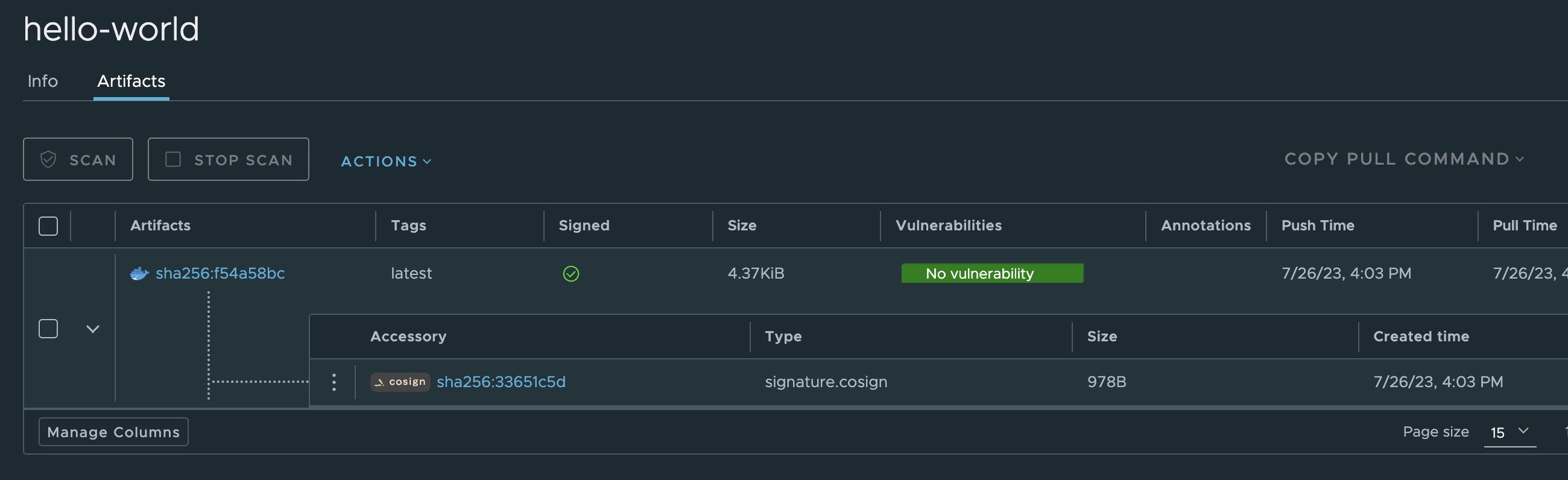Change the page size from 15
1568x480 pixels.
[1509, 432]
